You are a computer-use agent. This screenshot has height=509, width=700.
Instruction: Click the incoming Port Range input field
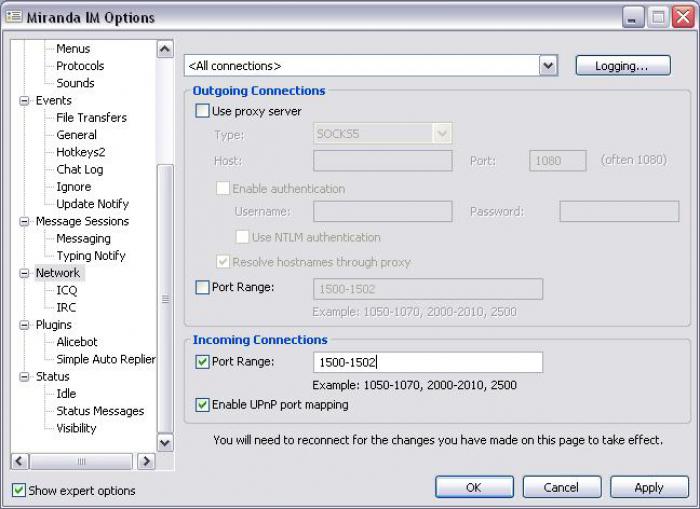point(428,362)
